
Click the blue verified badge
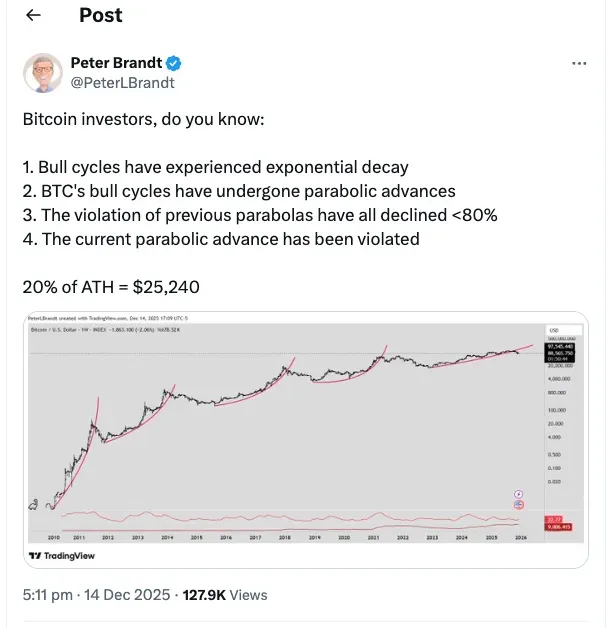click(x=173, y=62)
